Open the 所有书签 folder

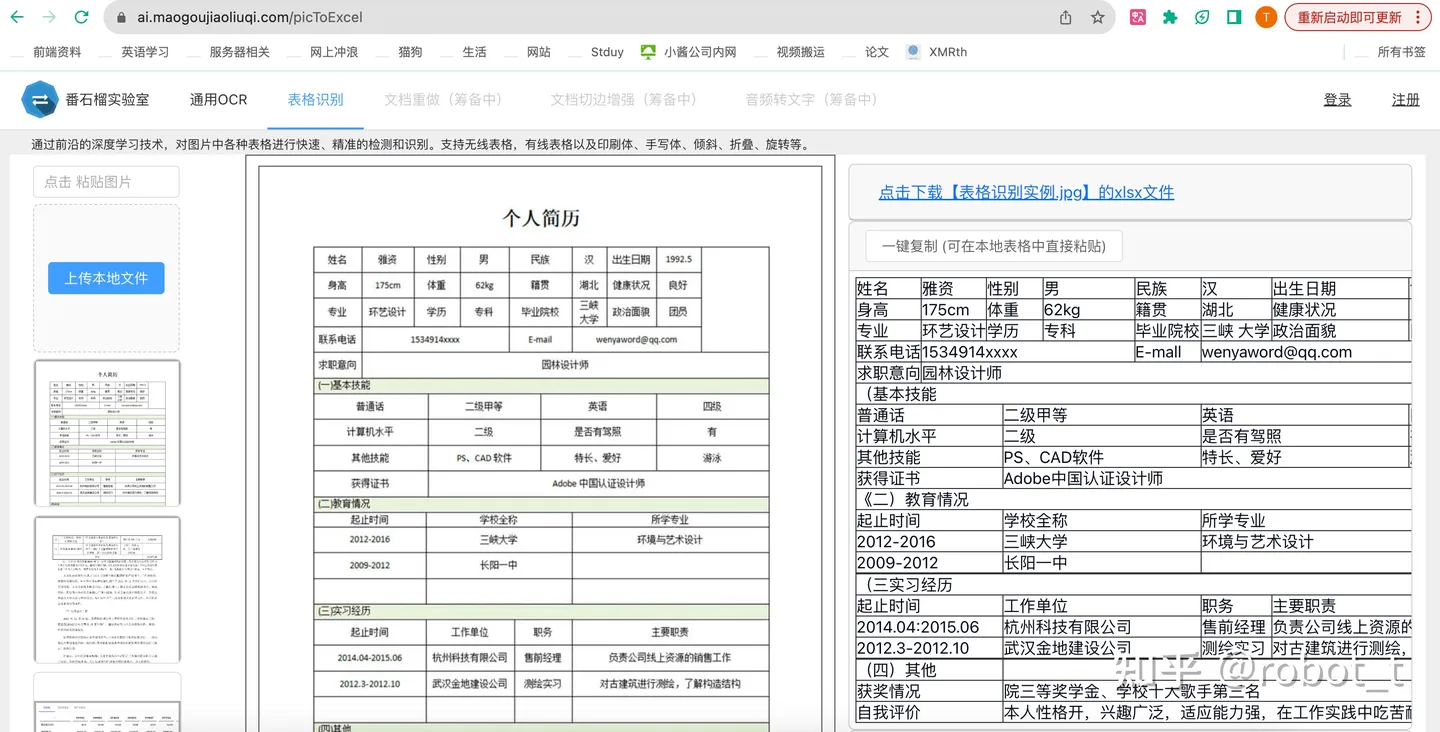(x=1390, y=52)
